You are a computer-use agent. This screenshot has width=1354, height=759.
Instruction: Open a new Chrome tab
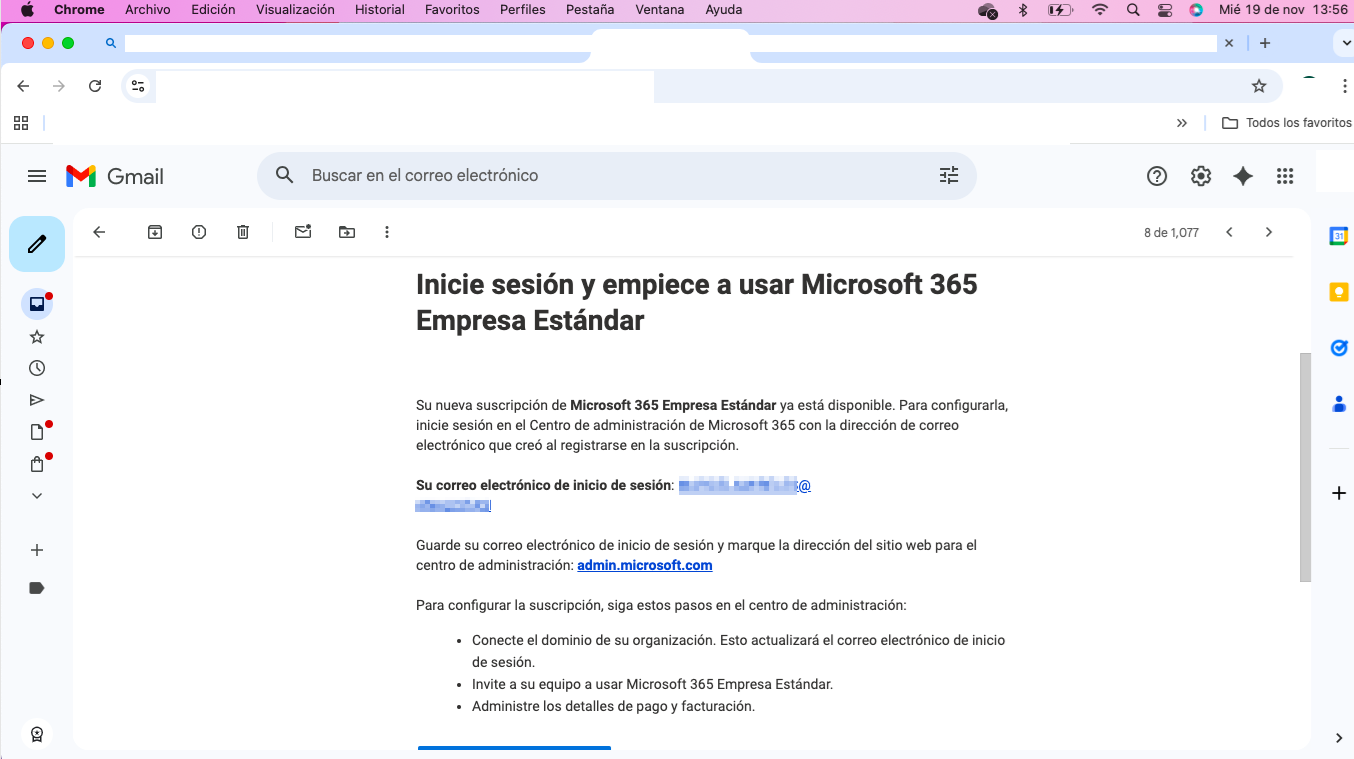1265,43
